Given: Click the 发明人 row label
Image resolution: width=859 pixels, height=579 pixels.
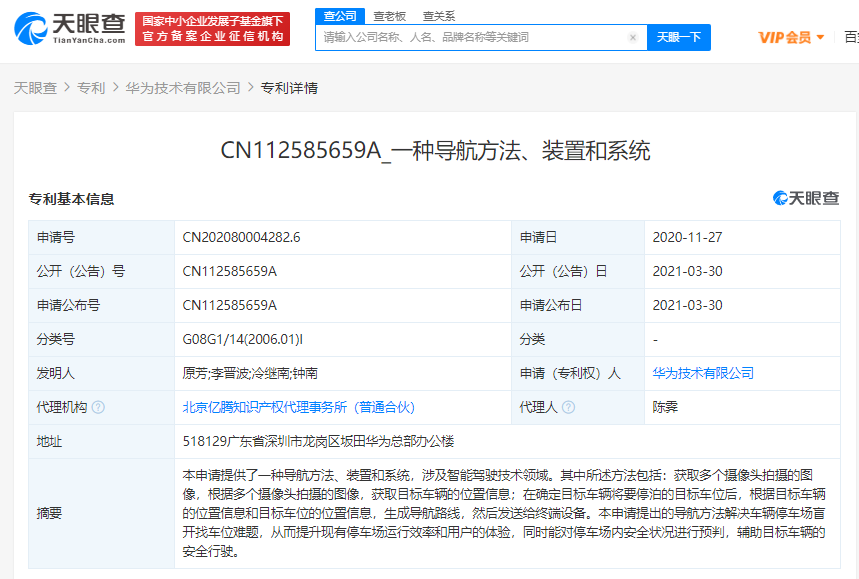Looking at the screenshot, I should pos(56,373).
